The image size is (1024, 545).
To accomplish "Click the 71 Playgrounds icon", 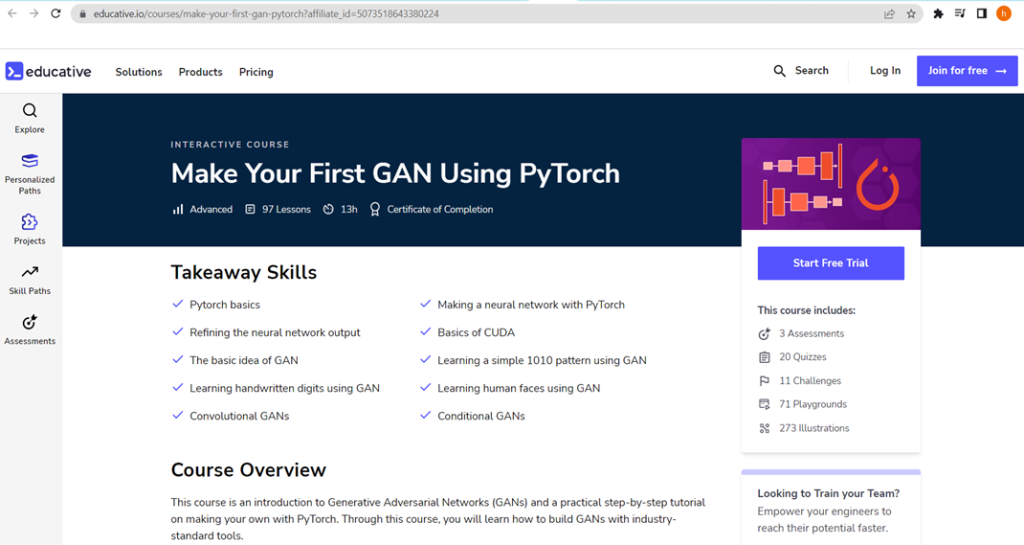I will click(x=764, y=404).
